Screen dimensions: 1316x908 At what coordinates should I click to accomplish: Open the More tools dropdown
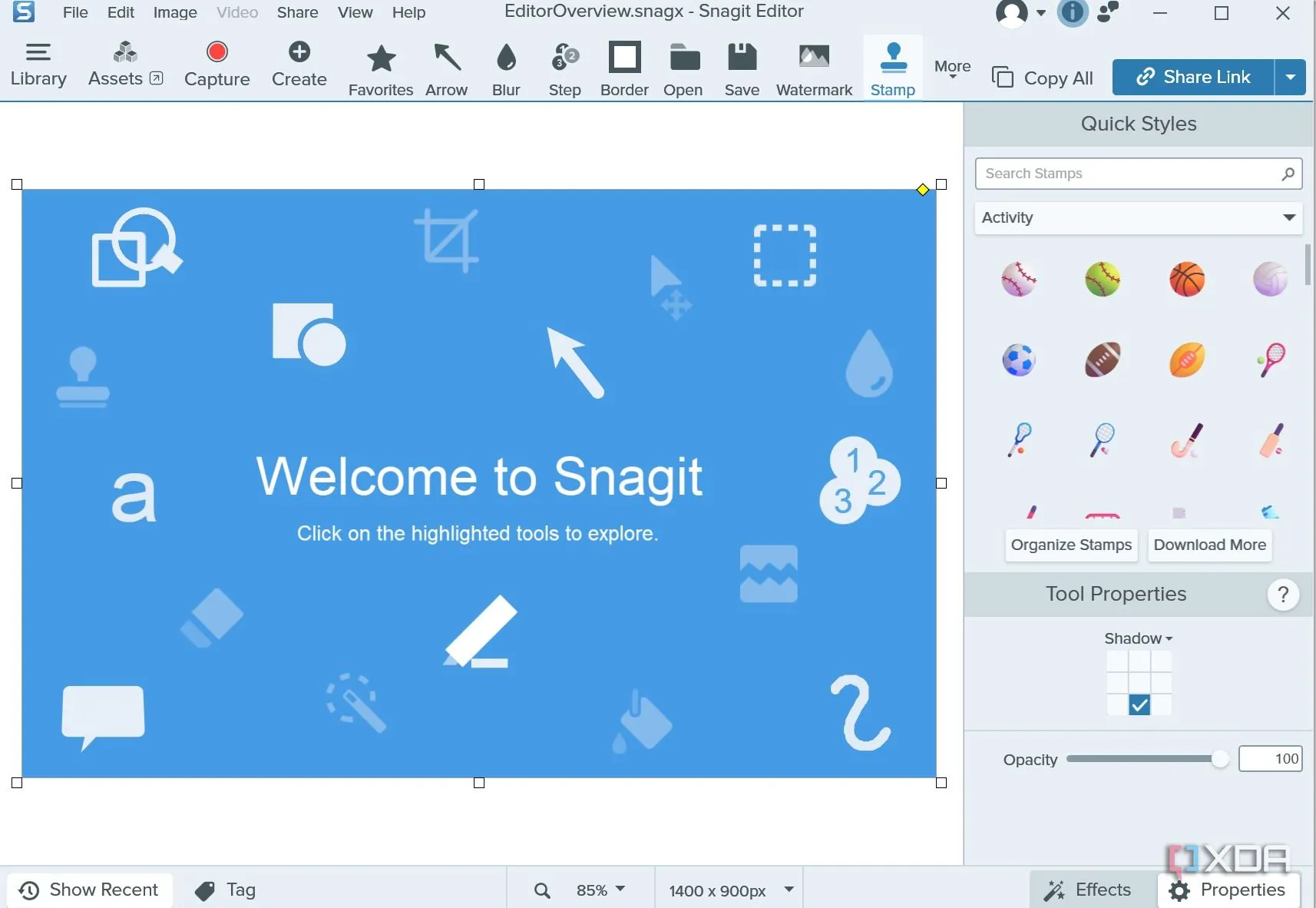click(x=952, y=68)
